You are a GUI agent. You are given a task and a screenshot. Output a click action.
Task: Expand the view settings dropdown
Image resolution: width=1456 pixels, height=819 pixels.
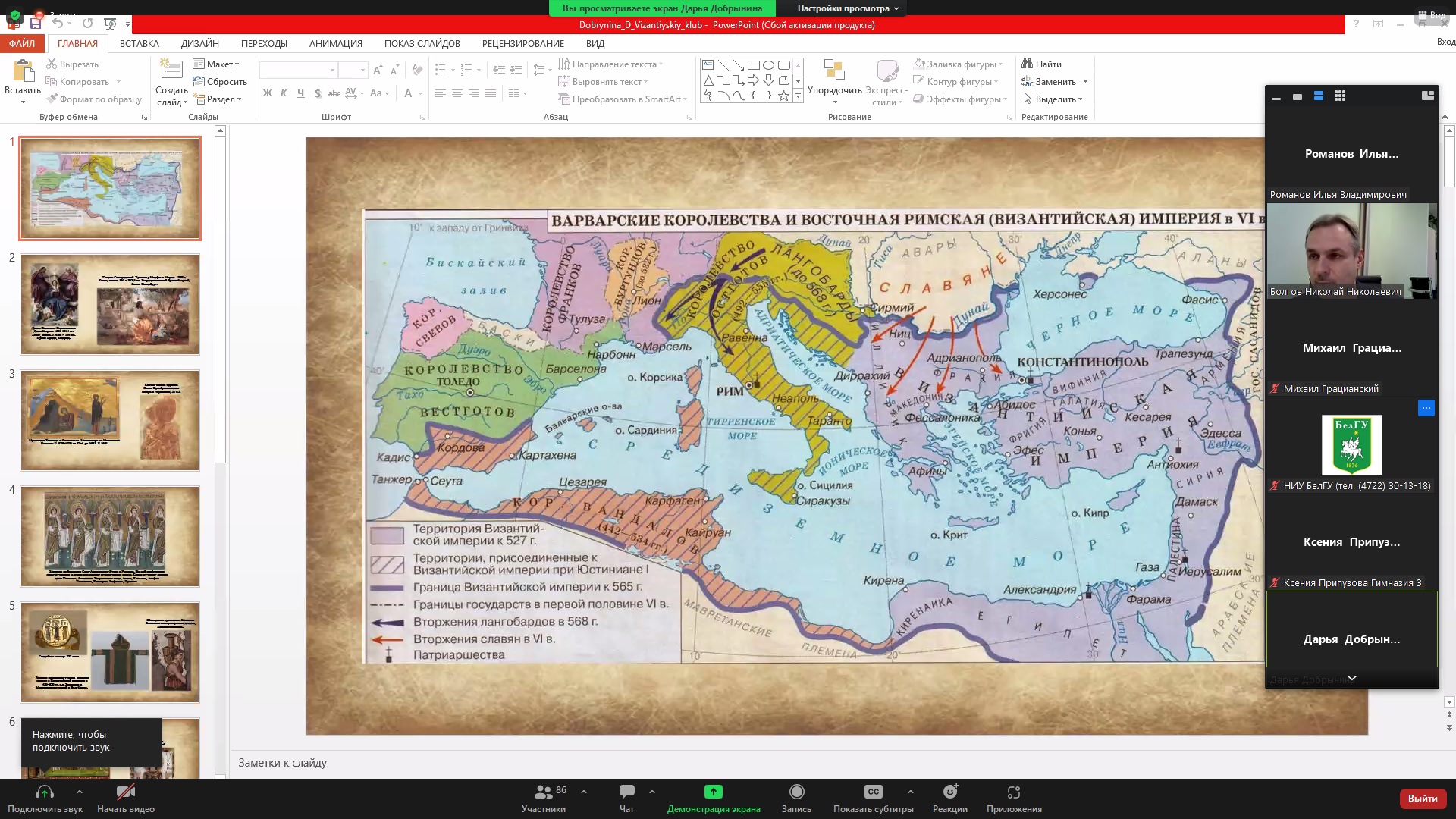(x=848, y=8)
